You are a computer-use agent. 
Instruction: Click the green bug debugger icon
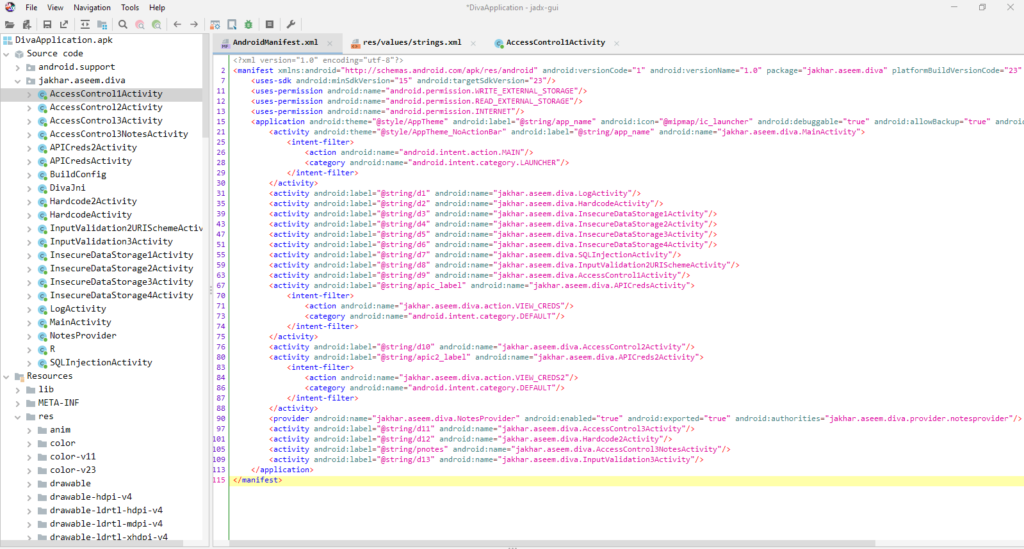249,25
